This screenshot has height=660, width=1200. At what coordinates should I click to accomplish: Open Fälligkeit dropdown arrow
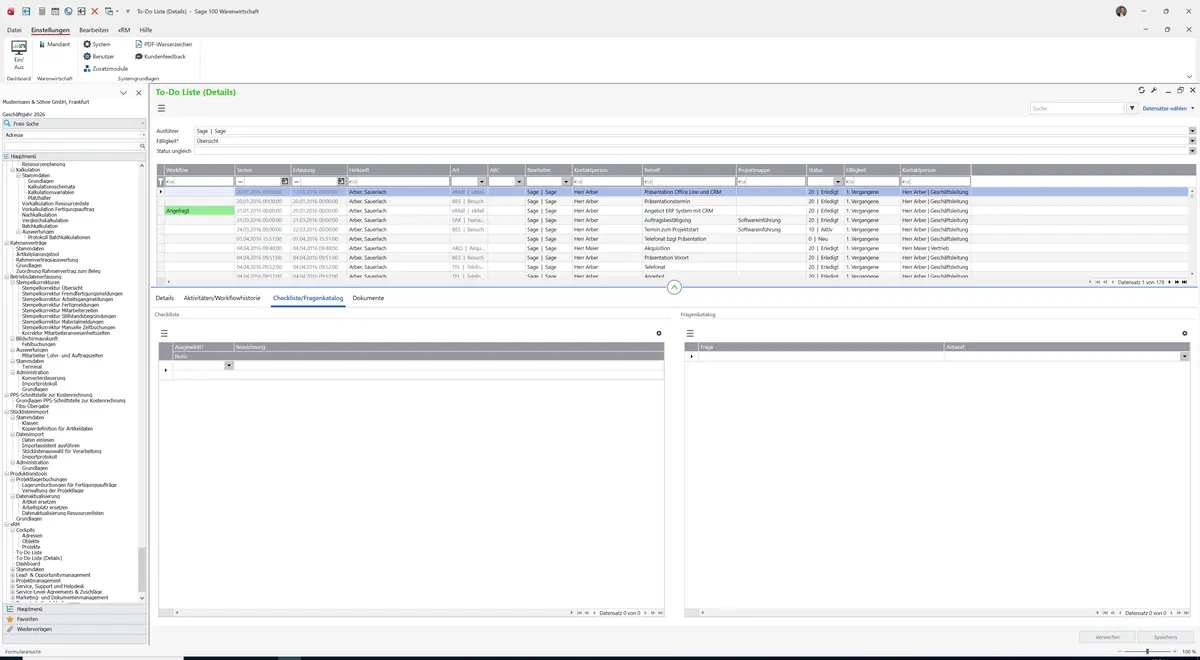click(1192, 141)
